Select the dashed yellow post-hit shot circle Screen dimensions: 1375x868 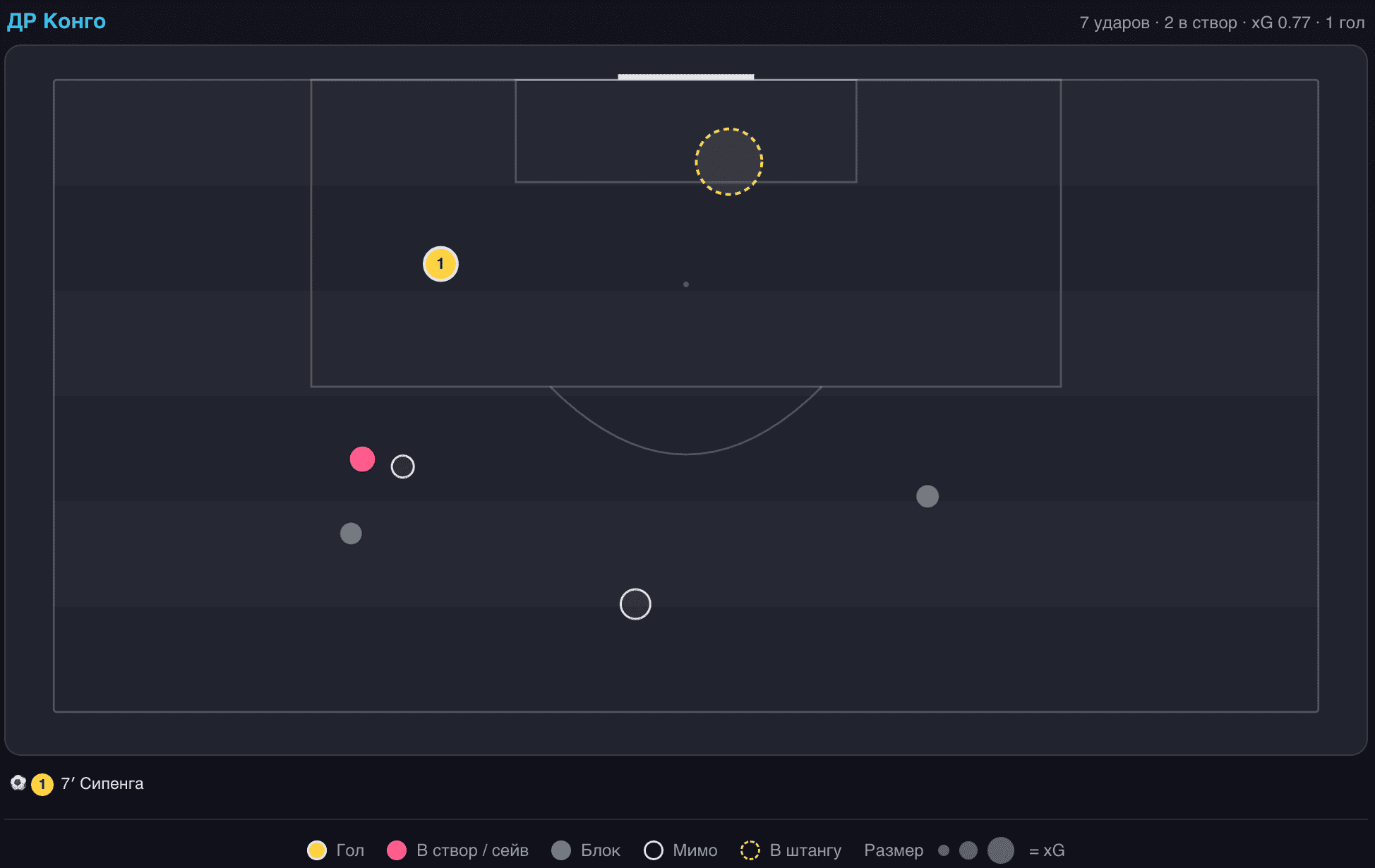(x=729, y=162)
